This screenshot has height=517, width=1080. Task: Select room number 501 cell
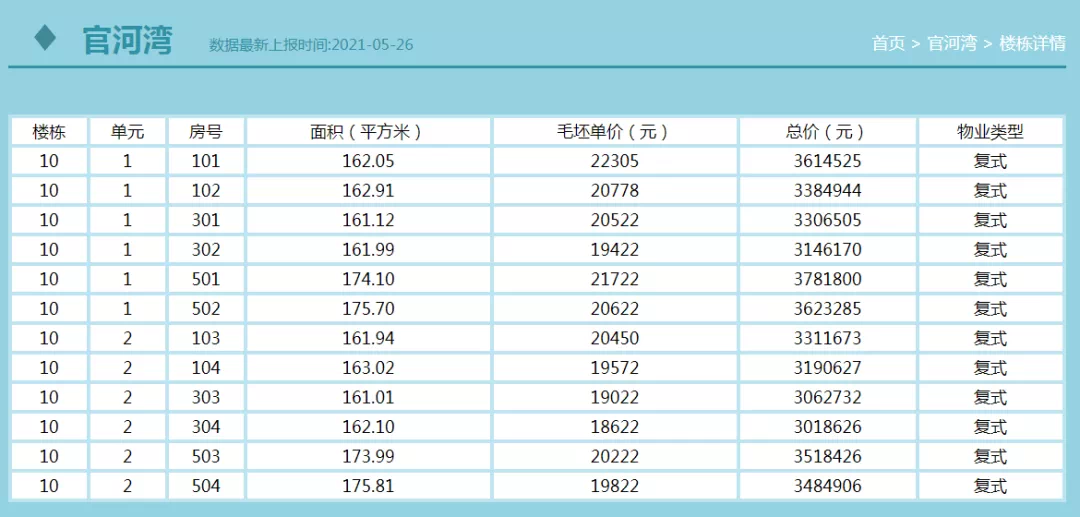coord(206,279)
